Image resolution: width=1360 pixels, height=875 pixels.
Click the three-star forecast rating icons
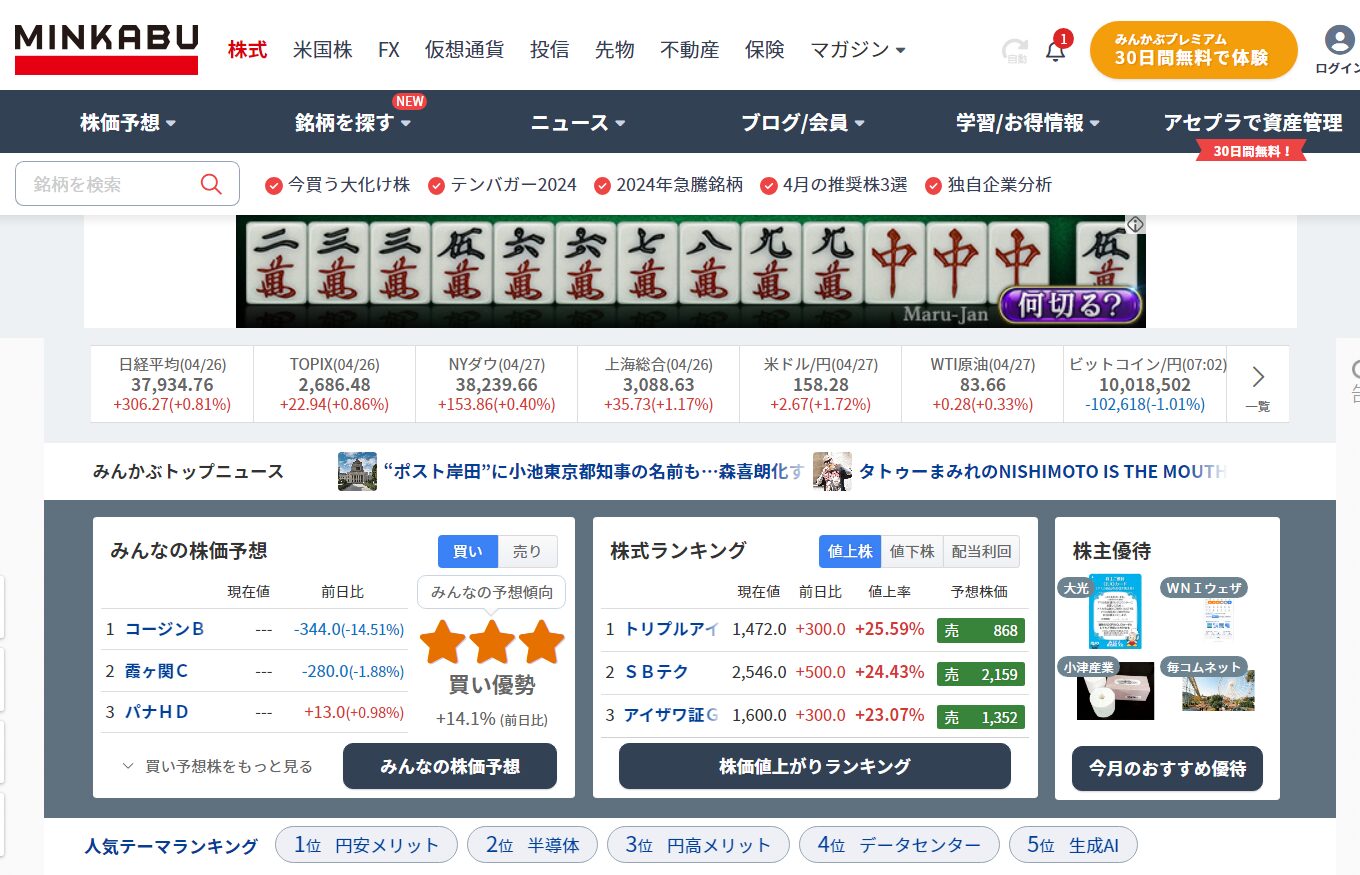(x=491, y=642)
